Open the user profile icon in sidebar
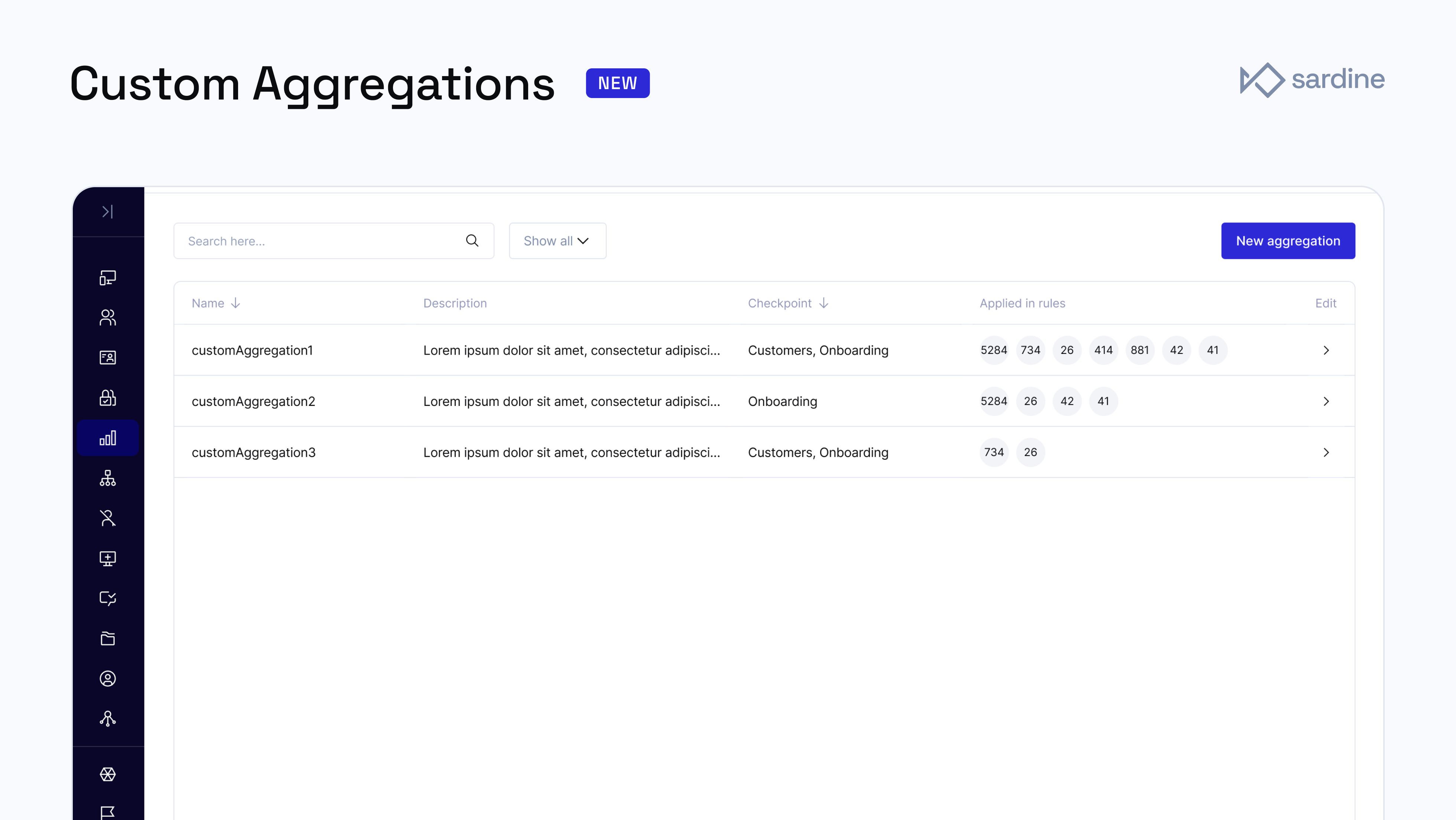This screenshot has height=820, width=1456. point(108,678)
